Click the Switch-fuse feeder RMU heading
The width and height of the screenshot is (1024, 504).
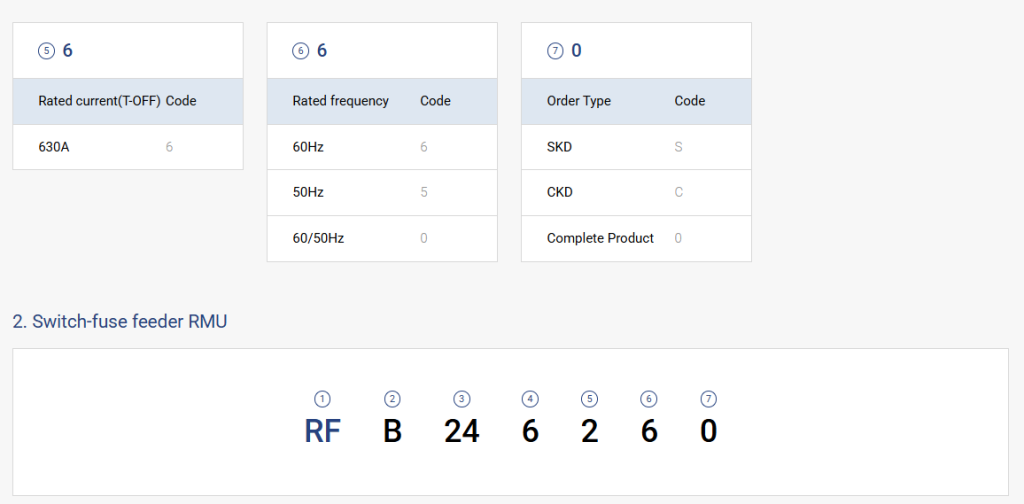pyautogui.click(x=120, y=321)
